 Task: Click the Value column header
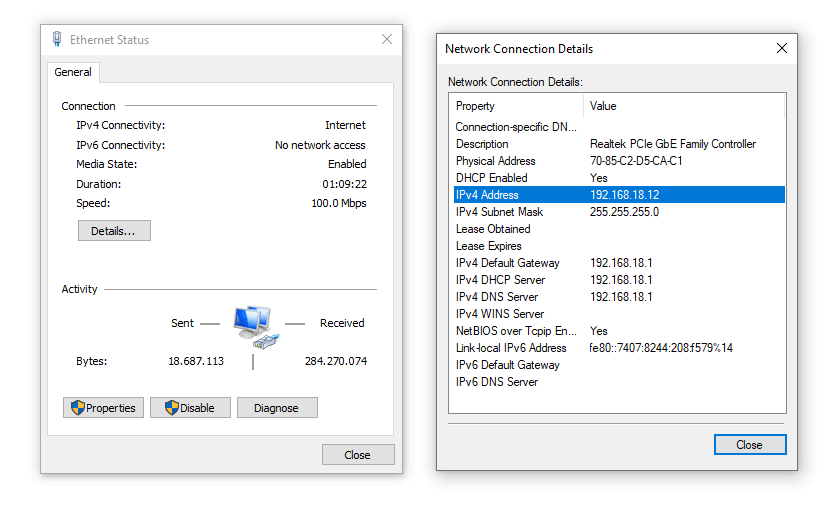(x=684, y=106)
